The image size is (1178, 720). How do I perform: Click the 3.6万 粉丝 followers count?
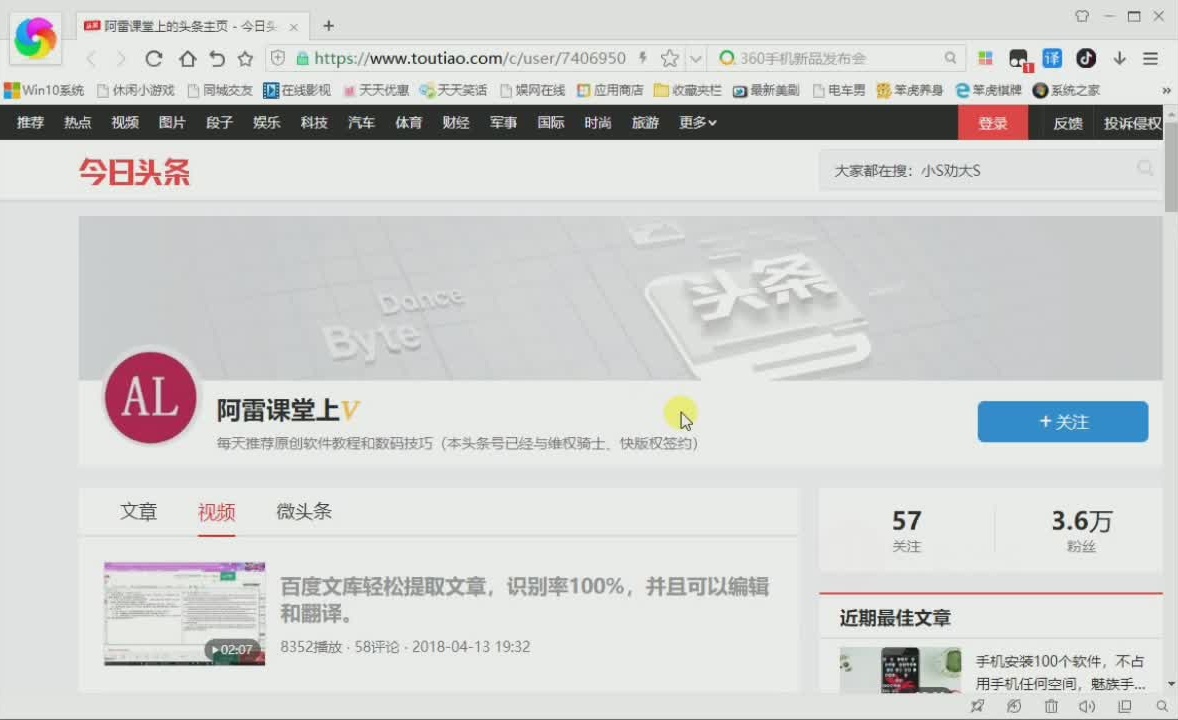(x=1082, y=530)
